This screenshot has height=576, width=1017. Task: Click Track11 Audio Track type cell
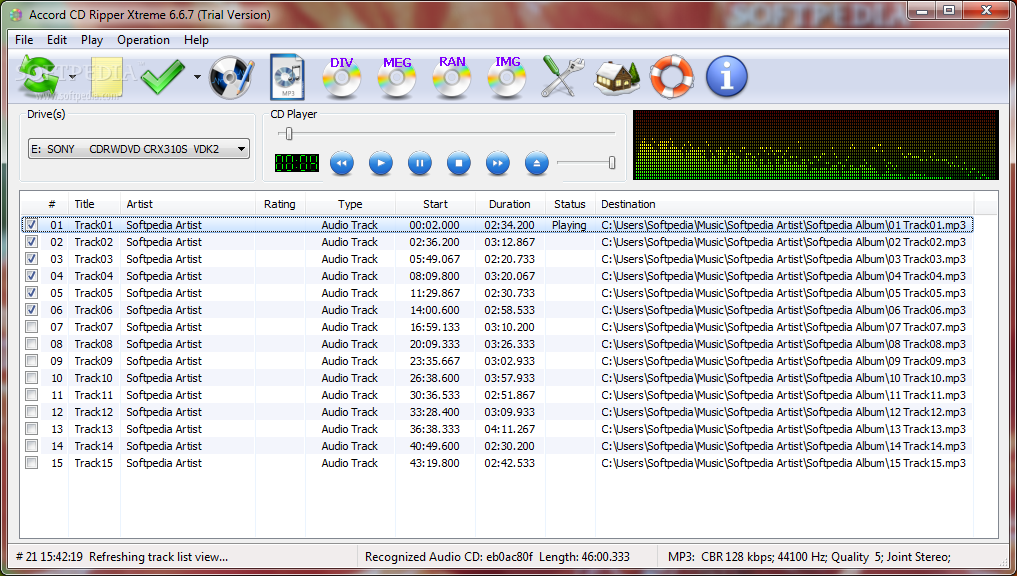(x=350, y=394)
